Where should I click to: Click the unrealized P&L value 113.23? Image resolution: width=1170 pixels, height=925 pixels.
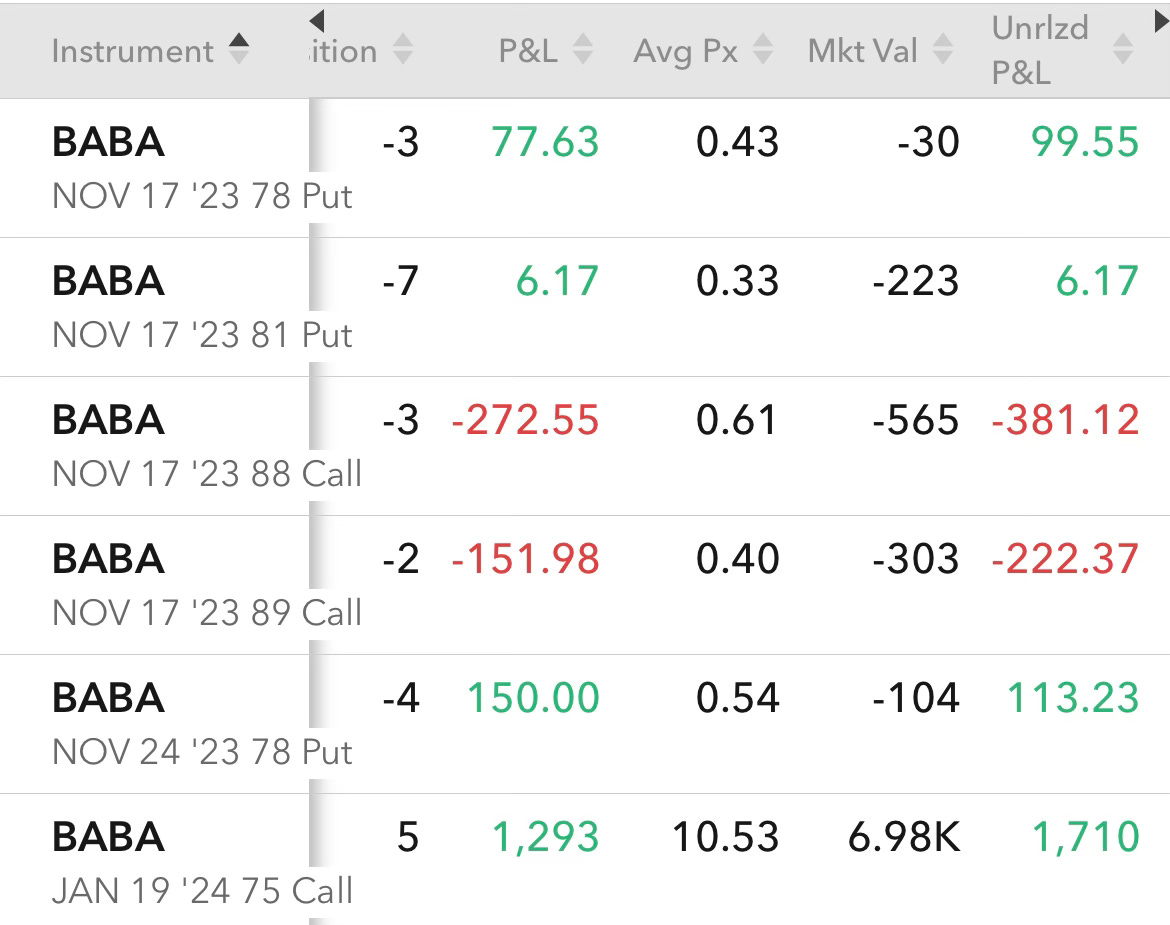tap(1073, 698)
